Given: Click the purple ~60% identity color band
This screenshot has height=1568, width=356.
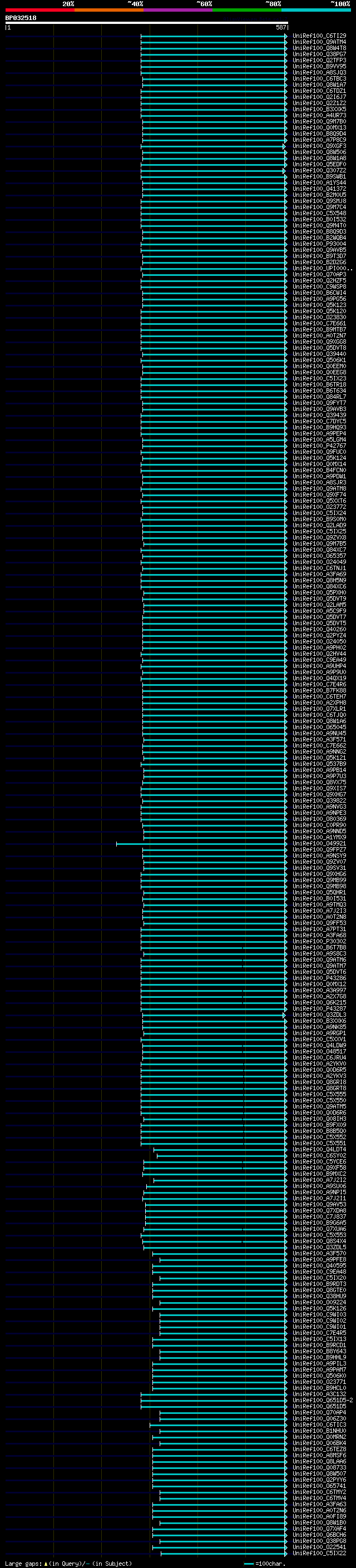Looking at the screenshot, I should point(179,10).
